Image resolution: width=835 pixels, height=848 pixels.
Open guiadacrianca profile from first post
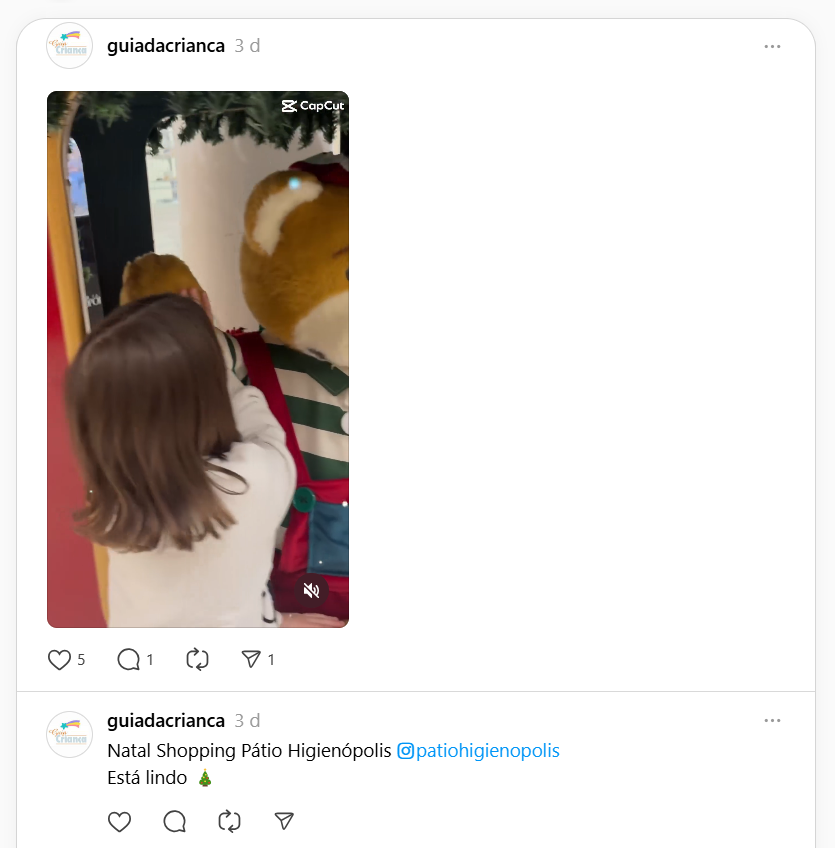165,46
